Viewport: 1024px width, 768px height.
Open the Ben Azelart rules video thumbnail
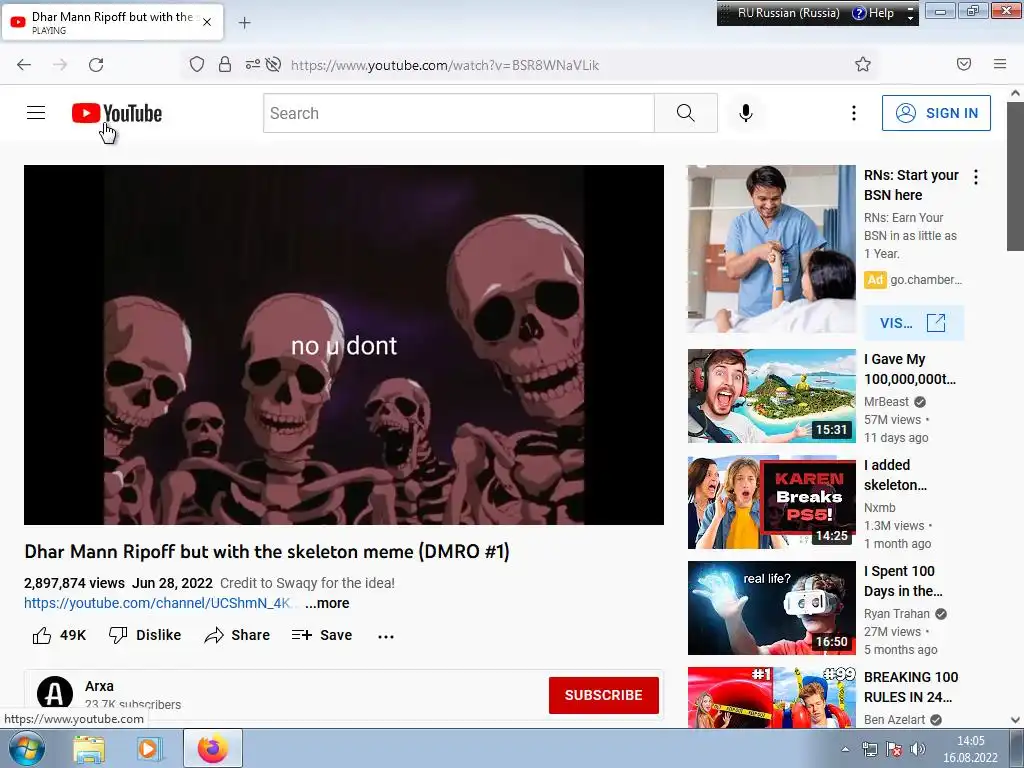click(771, 697)
